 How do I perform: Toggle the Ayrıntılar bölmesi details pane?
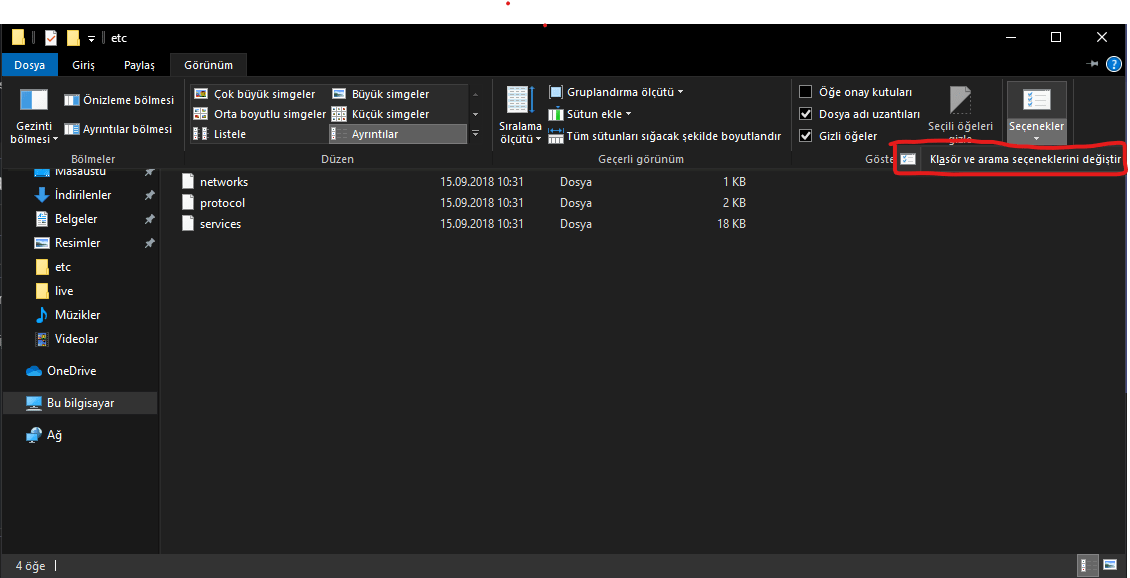pyautogui.click(x=118, y=129)
